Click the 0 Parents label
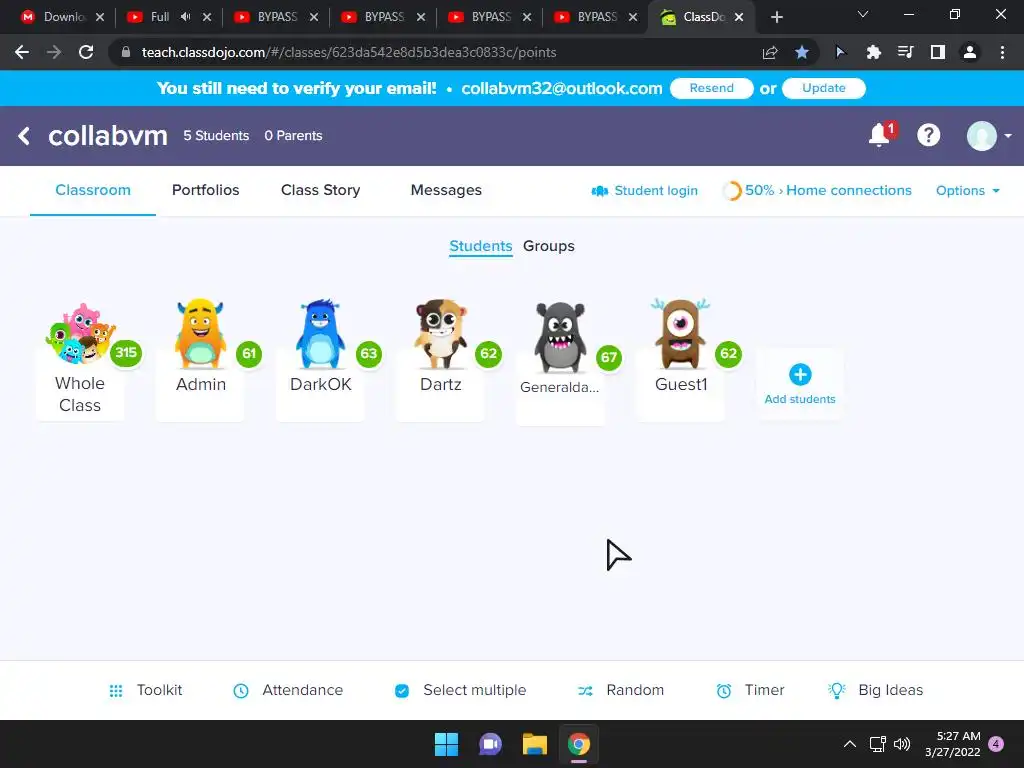This screenshot has width=1024, height=768. (293, 136)
